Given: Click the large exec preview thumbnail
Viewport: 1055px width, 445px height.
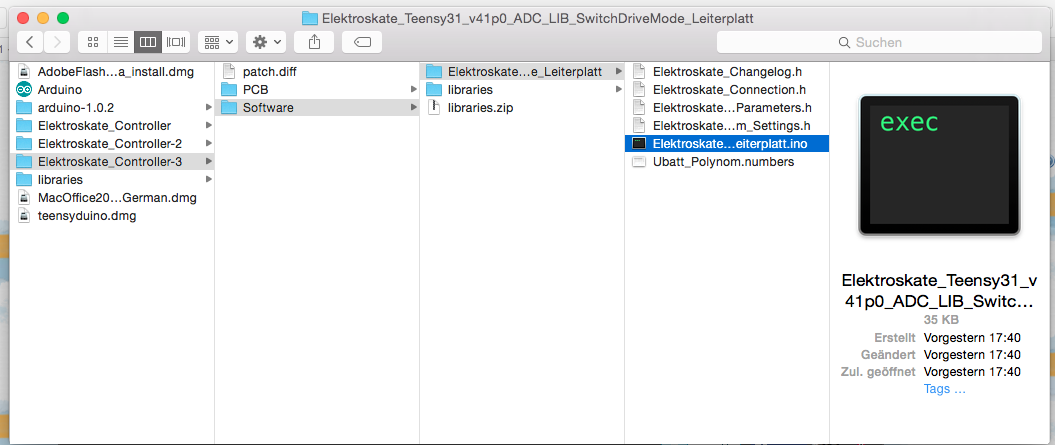Looking at the screenshot, I should pos(939,166).
